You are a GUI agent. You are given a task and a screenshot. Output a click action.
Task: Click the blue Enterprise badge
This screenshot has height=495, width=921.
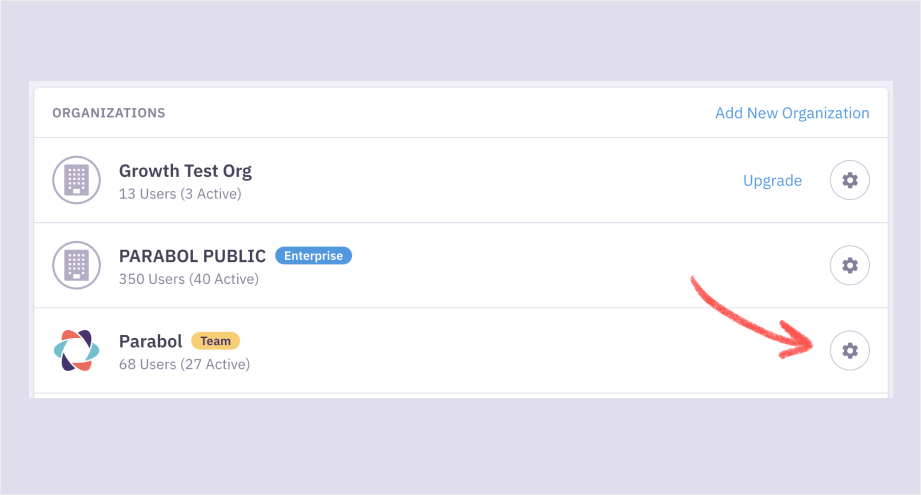(313, 256)
